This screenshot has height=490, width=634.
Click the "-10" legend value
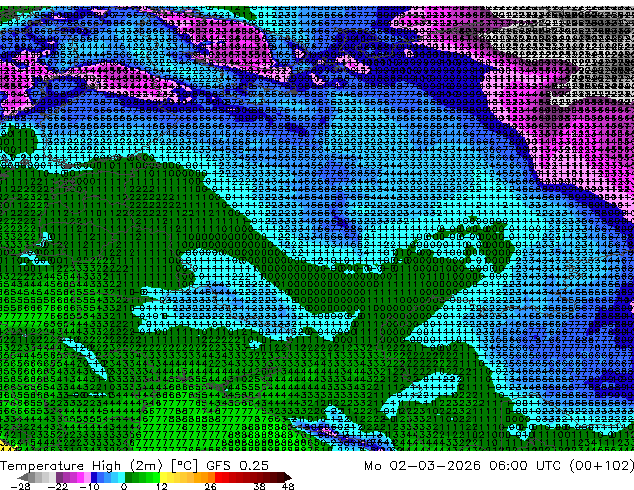pos(89,486)
